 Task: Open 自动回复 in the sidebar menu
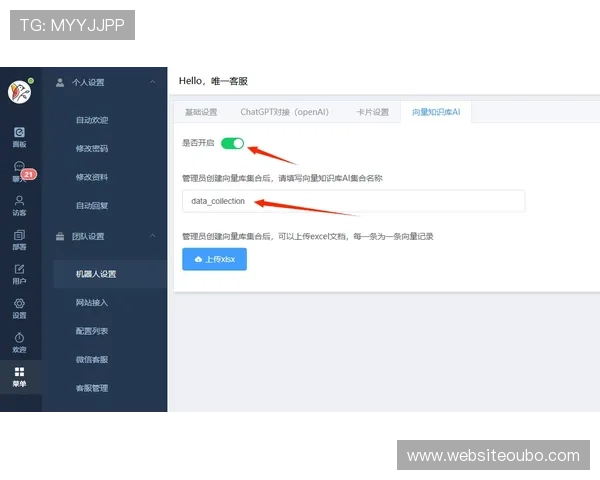92,206
